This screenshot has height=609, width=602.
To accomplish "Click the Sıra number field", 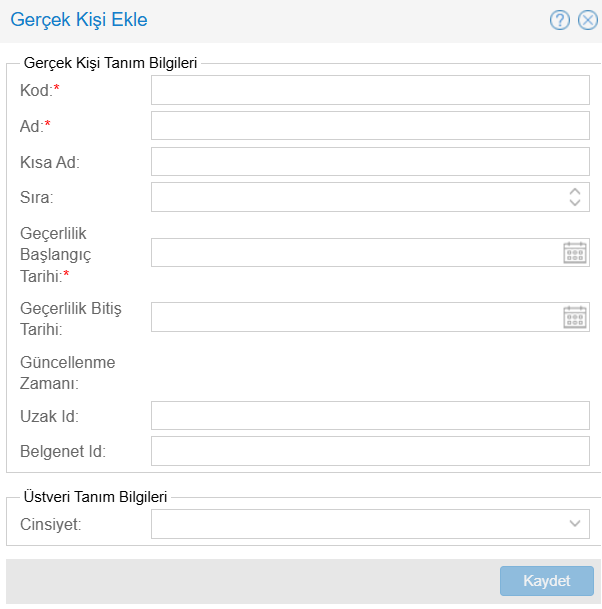I will (355, 197).
